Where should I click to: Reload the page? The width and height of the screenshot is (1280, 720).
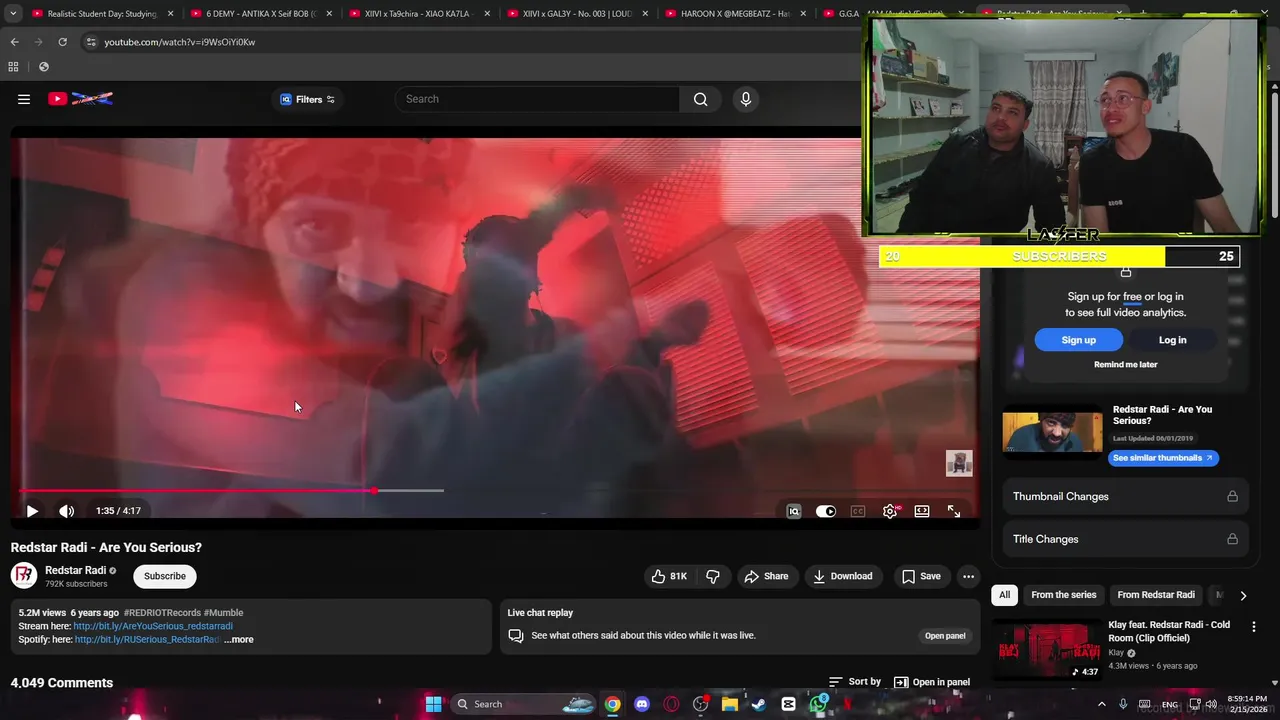pyautogui.click(x=62, y=42)
